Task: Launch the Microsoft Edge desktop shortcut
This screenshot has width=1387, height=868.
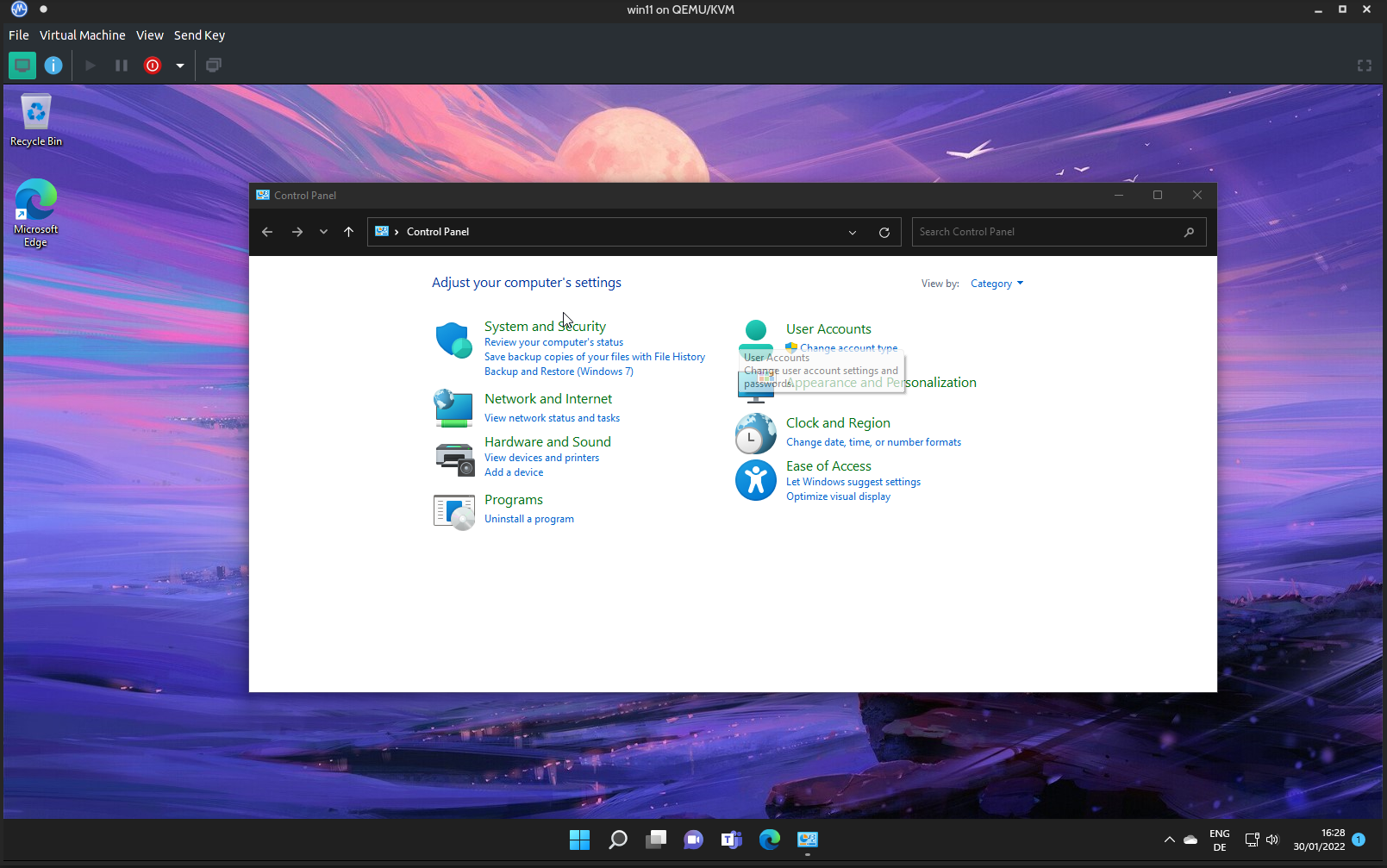Action: 35,213
